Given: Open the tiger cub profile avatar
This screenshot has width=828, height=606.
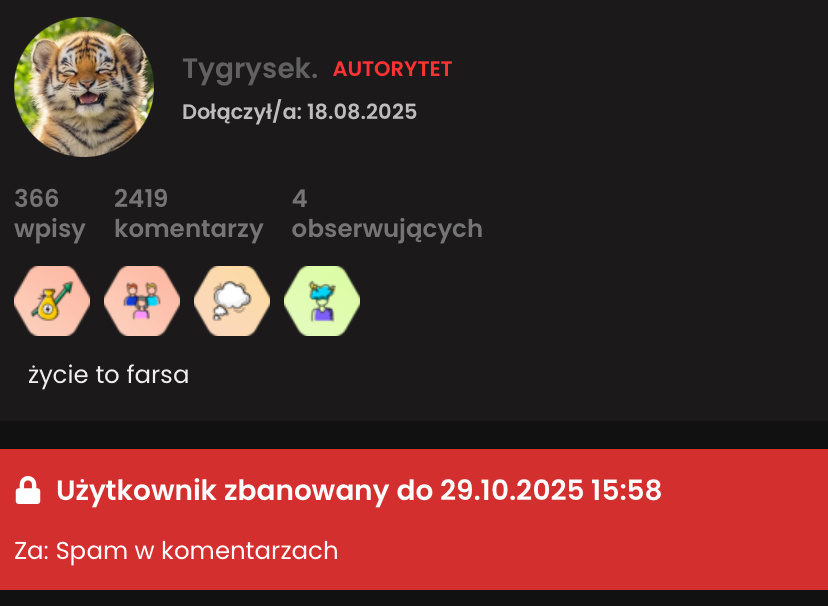Looking at the screenshot, I should click(x=84, y=87).
